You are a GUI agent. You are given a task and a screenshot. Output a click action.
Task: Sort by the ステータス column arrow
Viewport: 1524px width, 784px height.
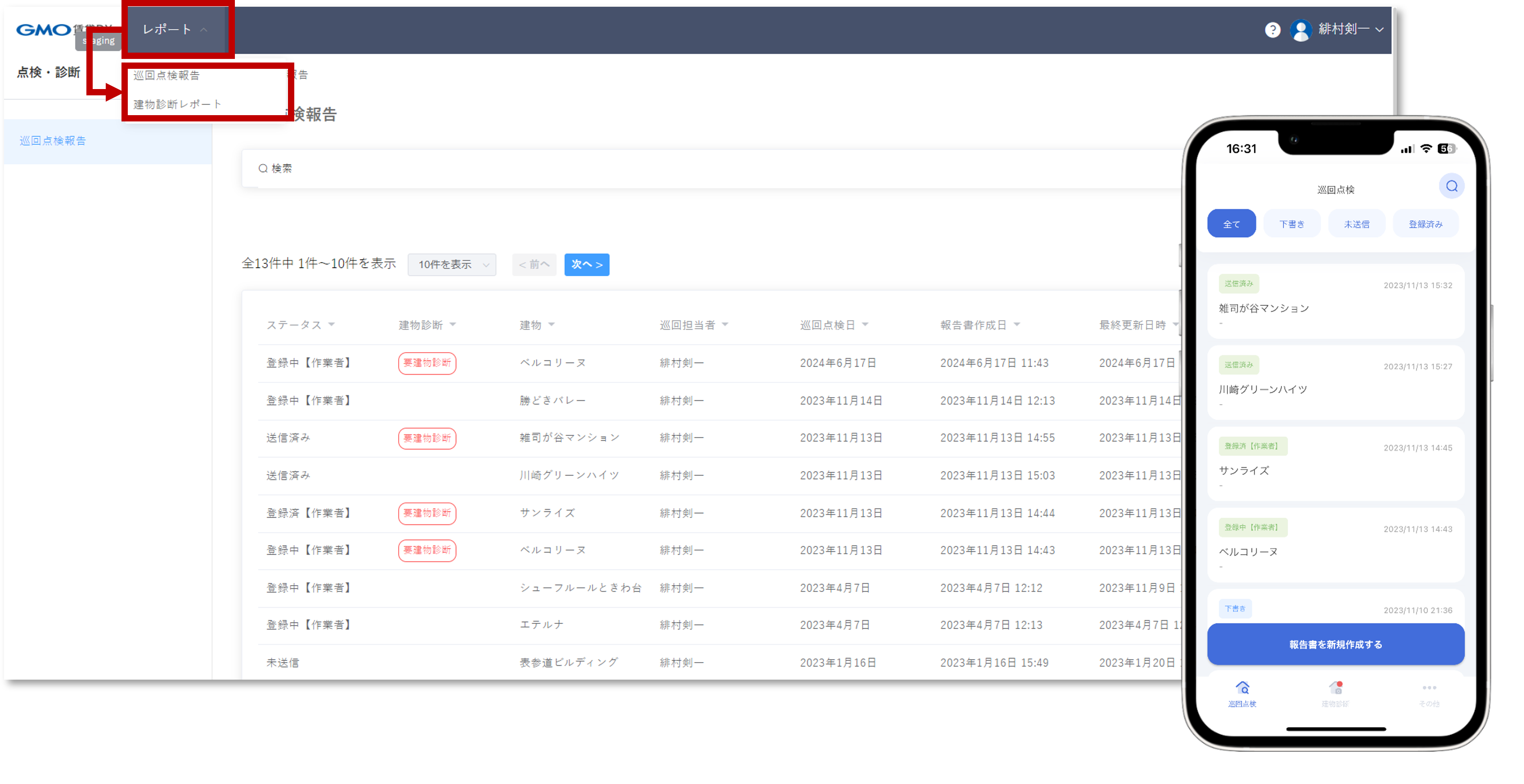pos(332,324)
